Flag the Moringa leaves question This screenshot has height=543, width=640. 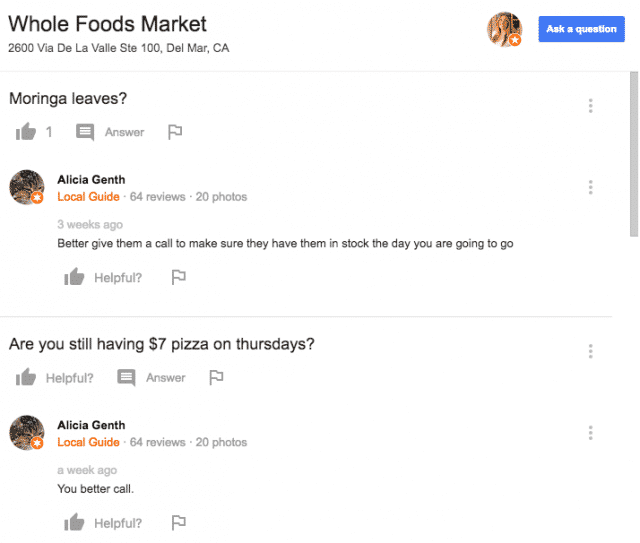[175, 132]
